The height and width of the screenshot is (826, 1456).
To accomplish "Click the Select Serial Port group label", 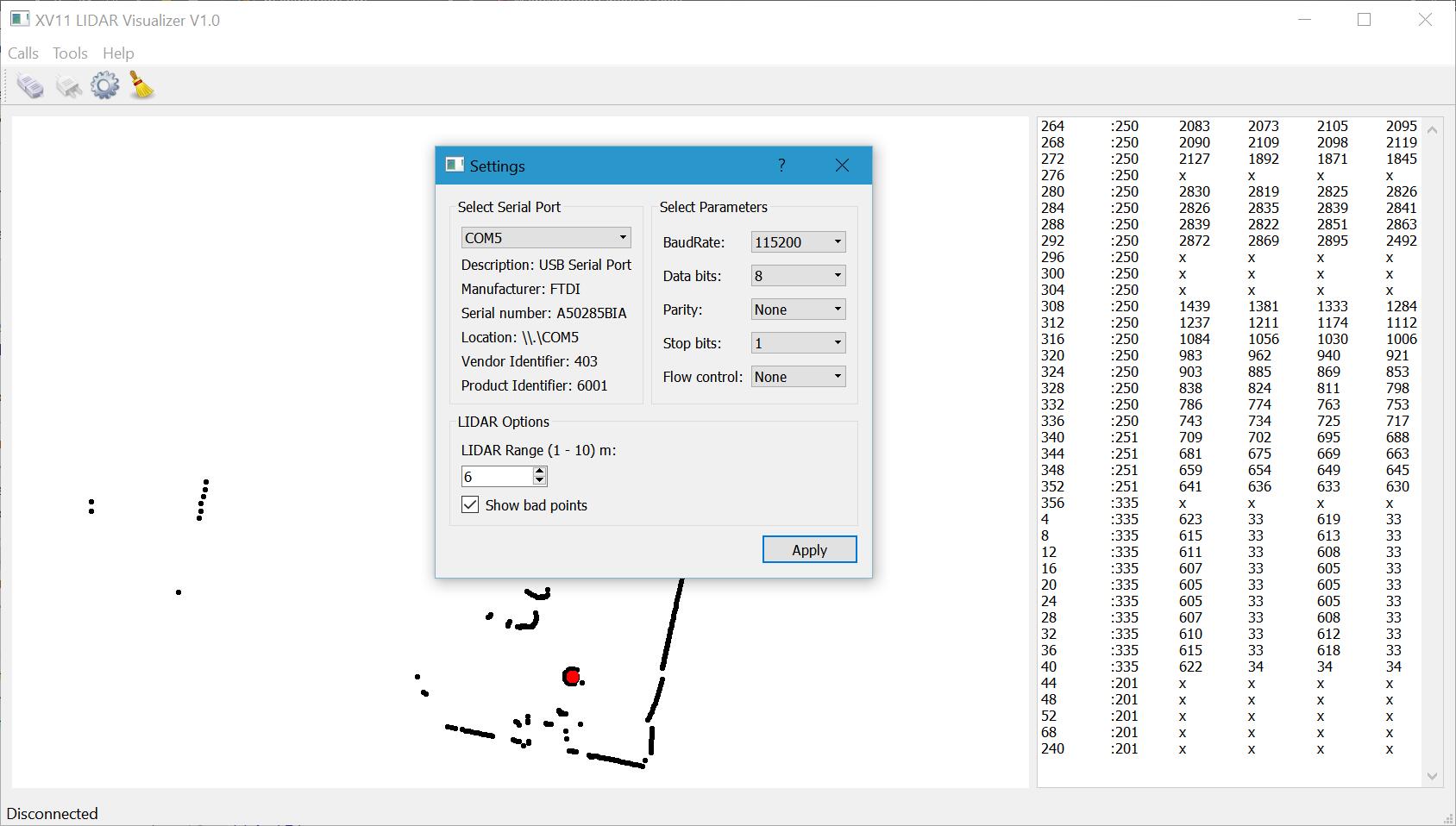I will point(509,207).
